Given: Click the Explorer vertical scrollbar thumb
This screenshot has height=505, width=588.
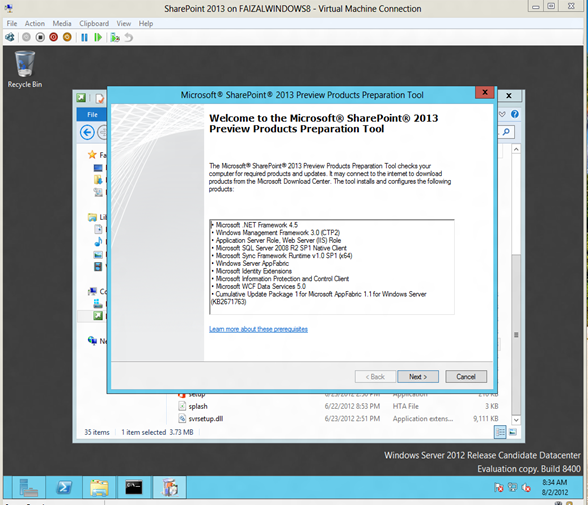Looking at the screenshot, I should tap(516, 334).
